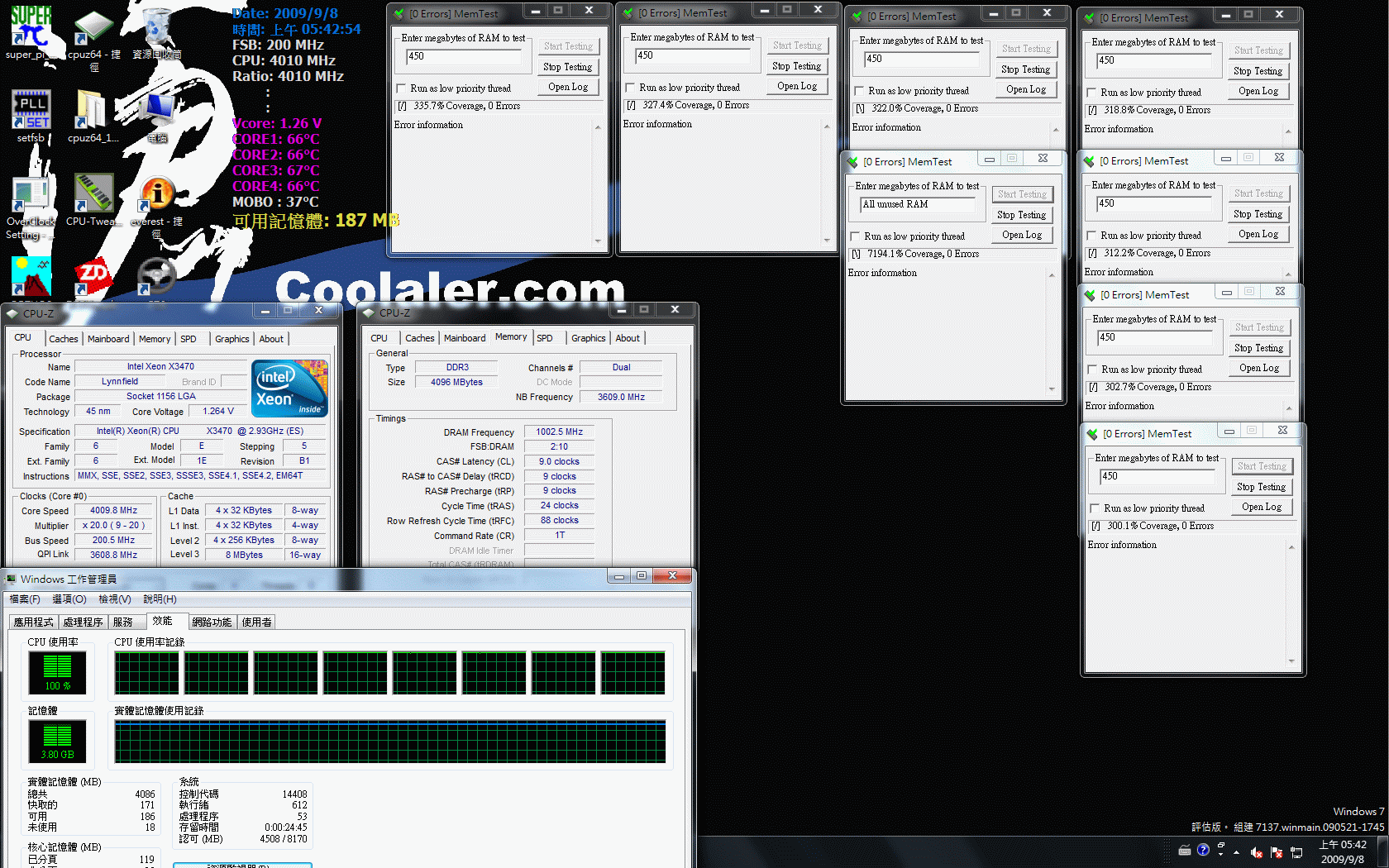Image resolution: width=1389 pixels, height=868 pixels.
Task: Click the error list scroll down arrow in 300.1% MemTest
Action: tap(1291, 661)
